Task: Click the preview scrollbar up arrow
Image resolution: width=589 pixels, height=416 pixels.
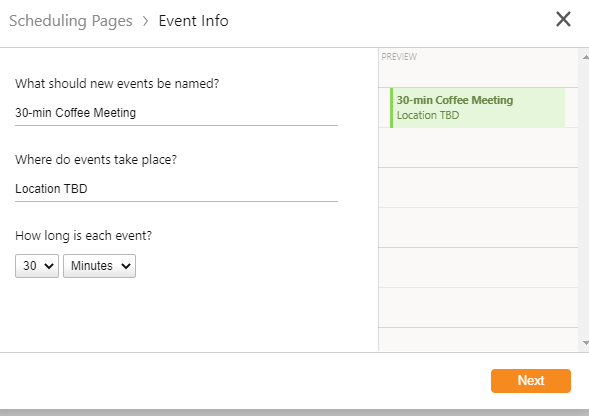Action: (x=586, y=57)
